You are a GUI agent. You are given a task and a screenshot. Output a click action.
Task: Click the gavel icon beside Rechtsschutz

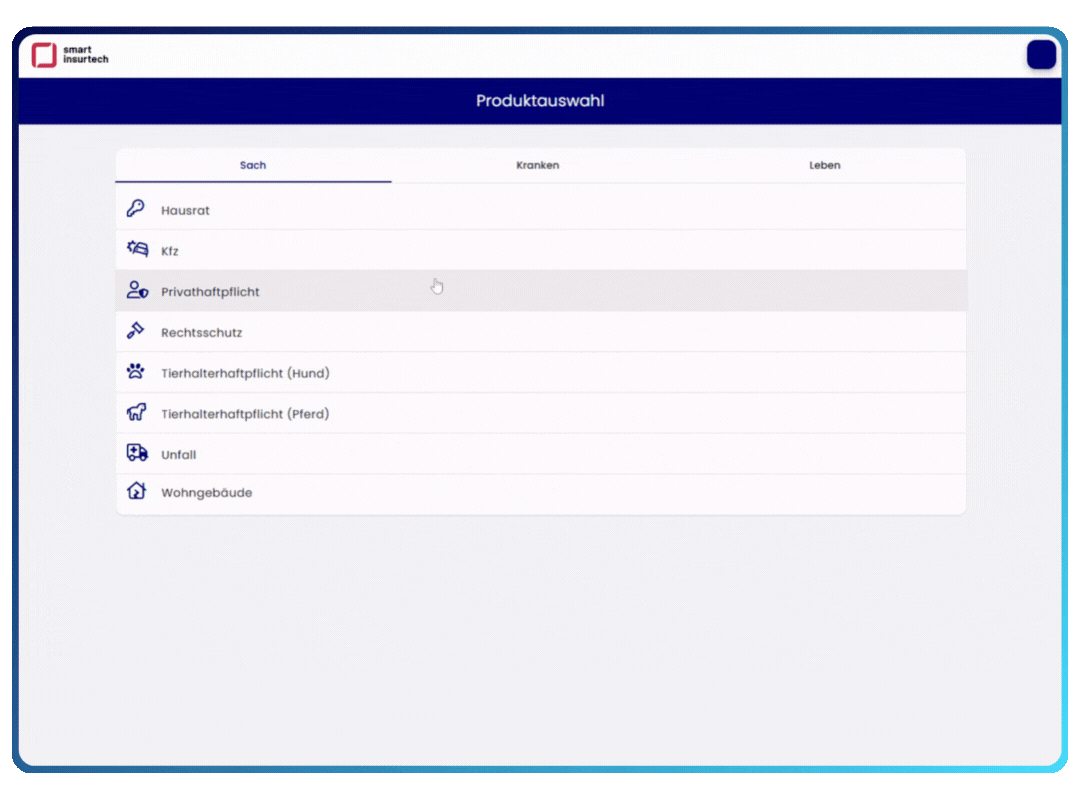click(x=136, y=331)
